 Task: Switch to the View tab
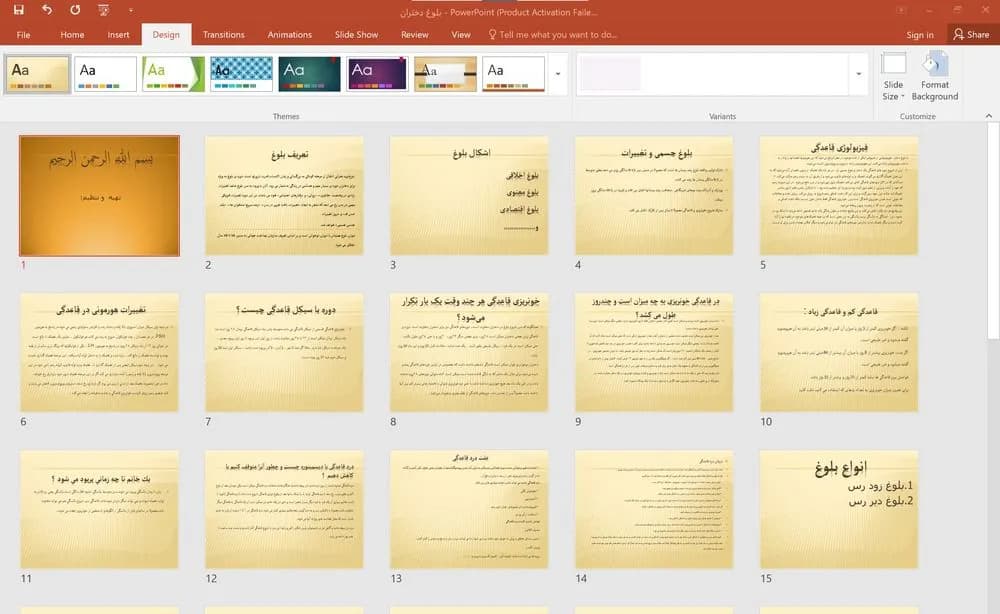460,34
